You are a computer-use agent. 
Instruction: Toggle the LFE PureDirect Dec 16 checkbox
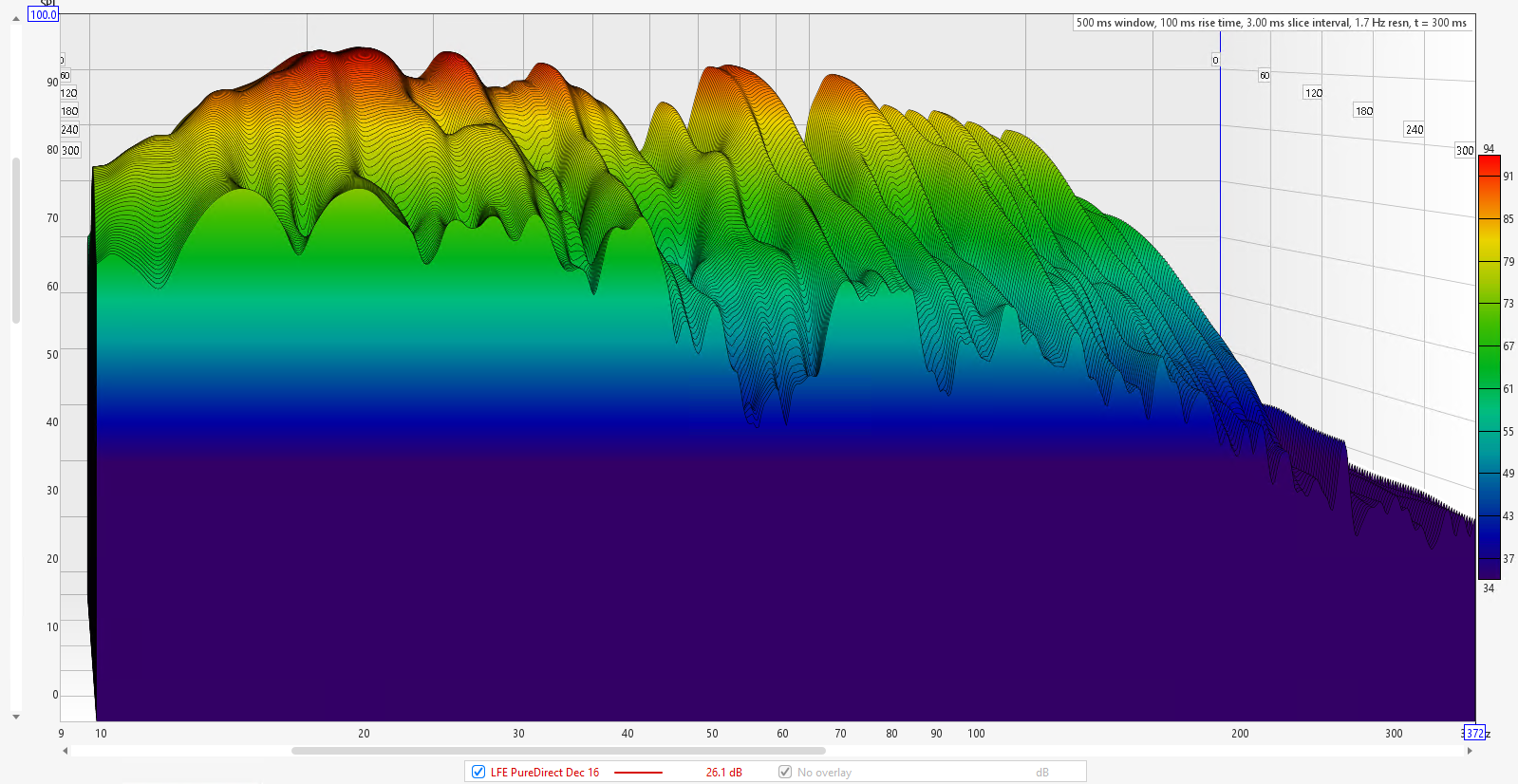click(478, 773)
